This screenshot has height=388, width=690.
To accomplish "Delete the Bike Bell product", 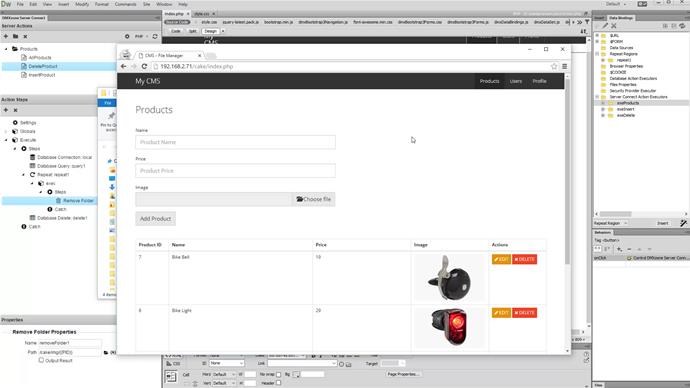I will pyautogui.click(x=525, y=259).
